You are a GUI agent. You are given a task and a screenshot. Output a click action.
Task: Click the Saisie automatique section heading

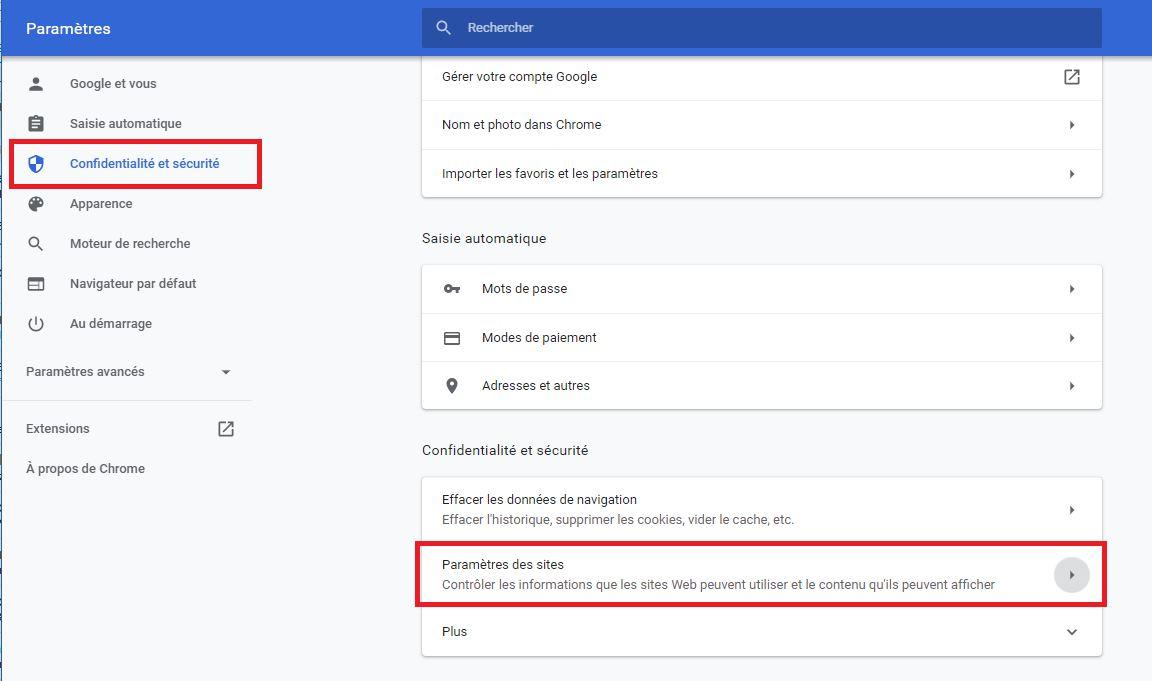click(484, 238)
